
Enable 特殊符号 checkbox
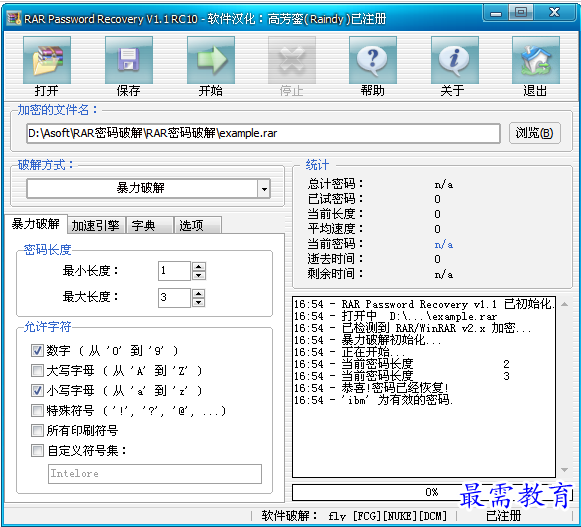[x=37, y=410]
